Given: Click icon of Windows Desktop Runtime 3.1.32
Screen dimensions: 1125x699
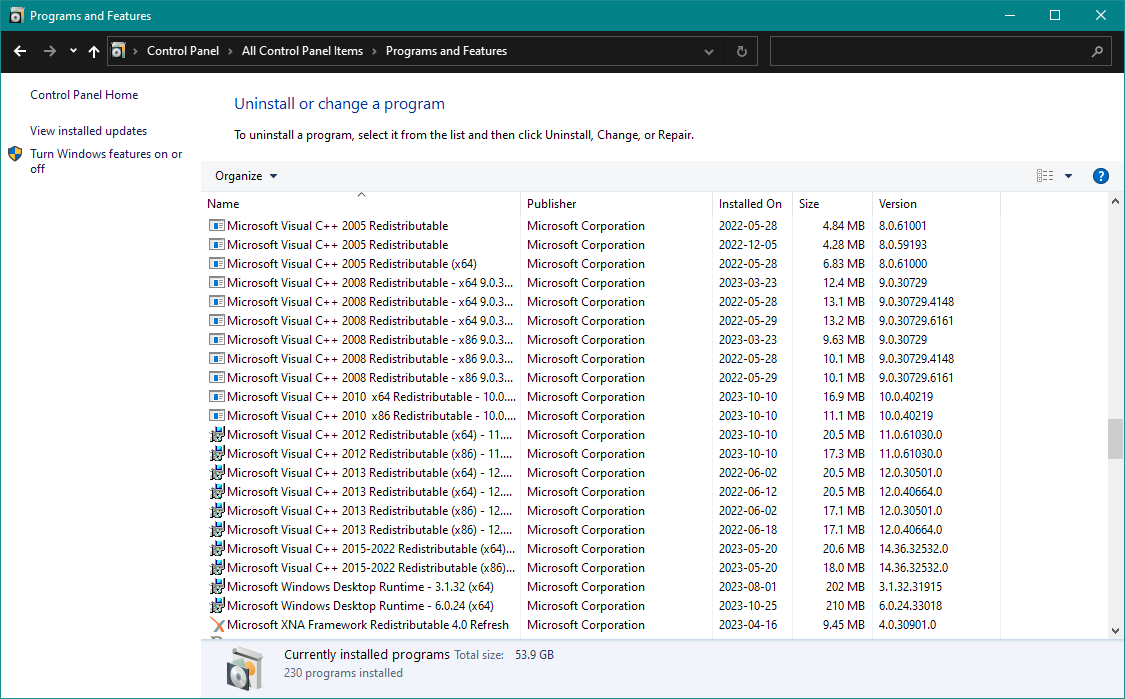Looking at the screenshot, I should click(x=217, y=586).
